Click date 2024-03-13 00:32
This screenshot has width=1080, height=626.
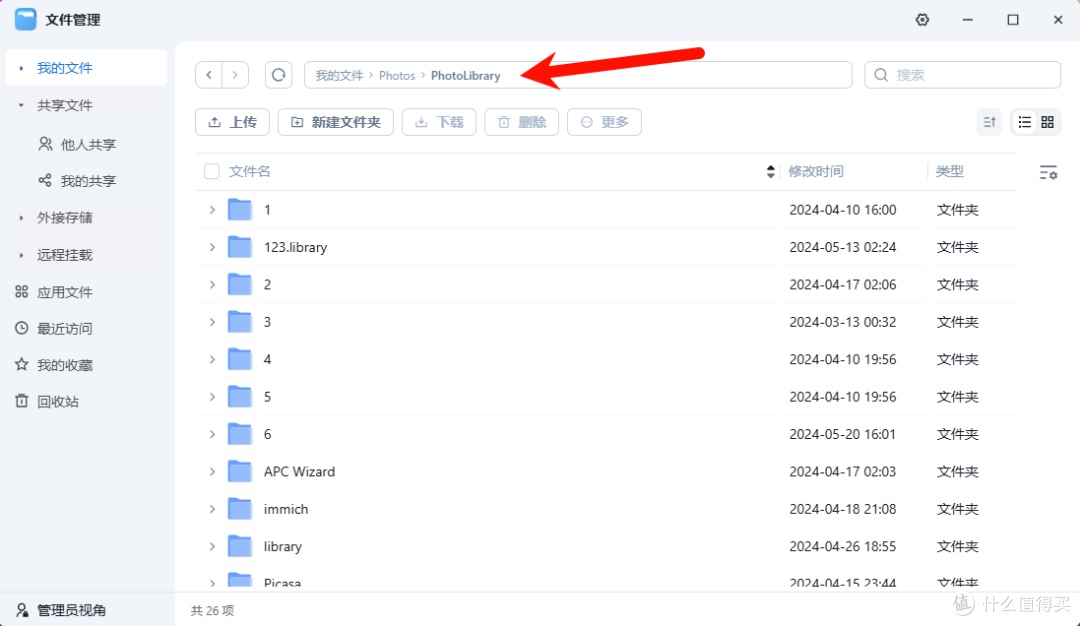[x=842, y=322]
